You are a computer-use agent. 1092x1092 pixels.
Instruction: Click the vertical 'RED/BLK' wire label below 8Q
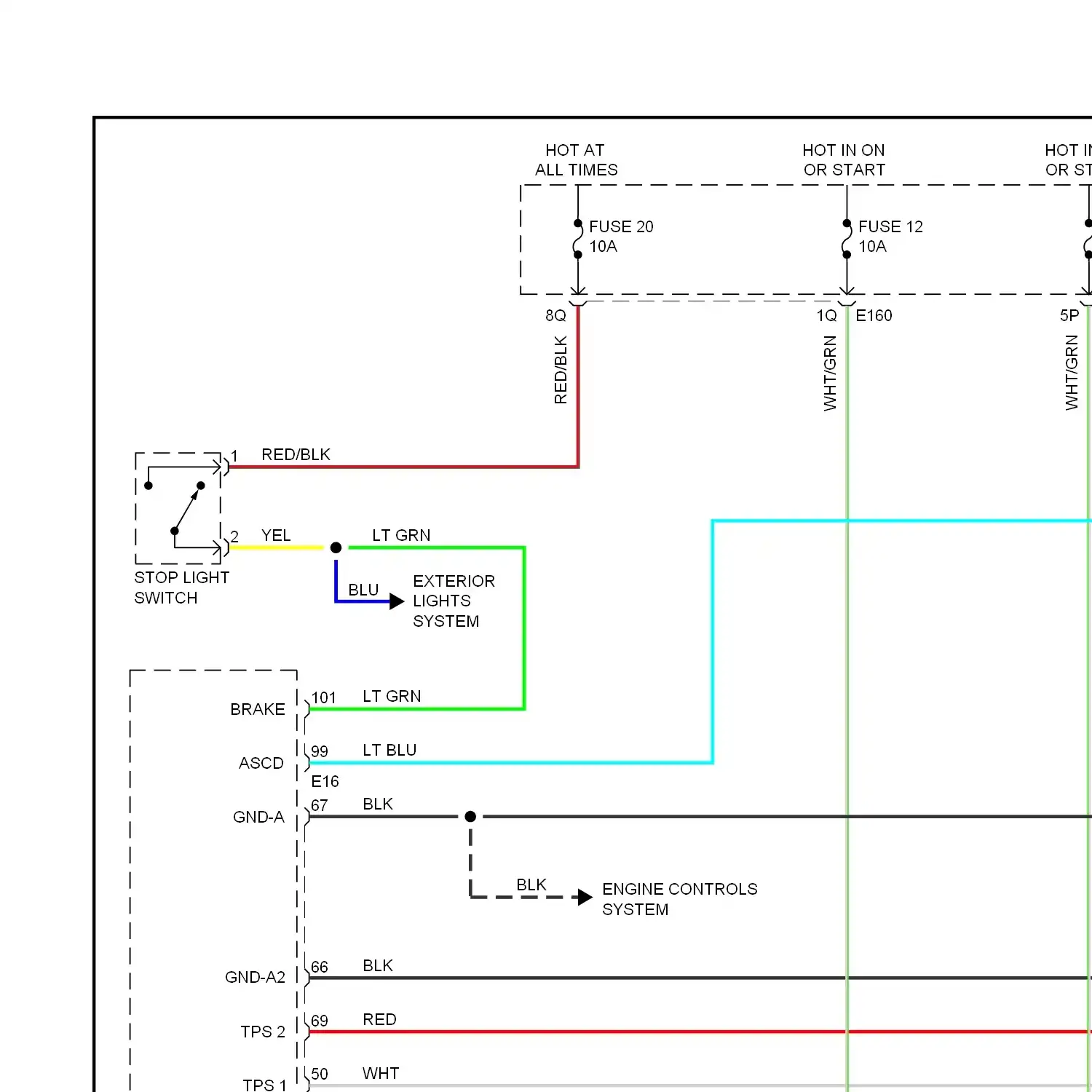pos(561,370)
